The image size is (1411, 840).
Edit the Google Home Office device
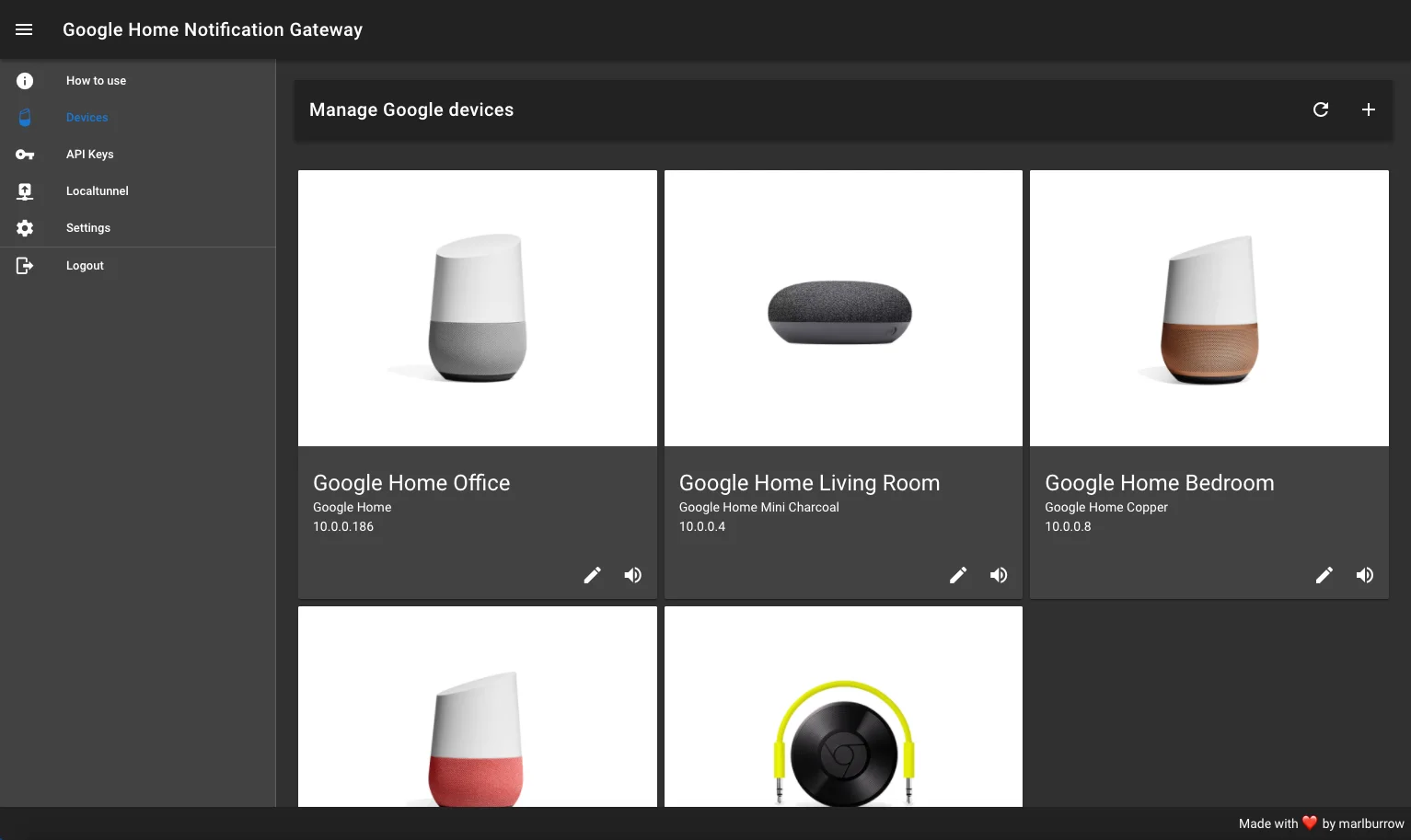(x=593, y=575)
